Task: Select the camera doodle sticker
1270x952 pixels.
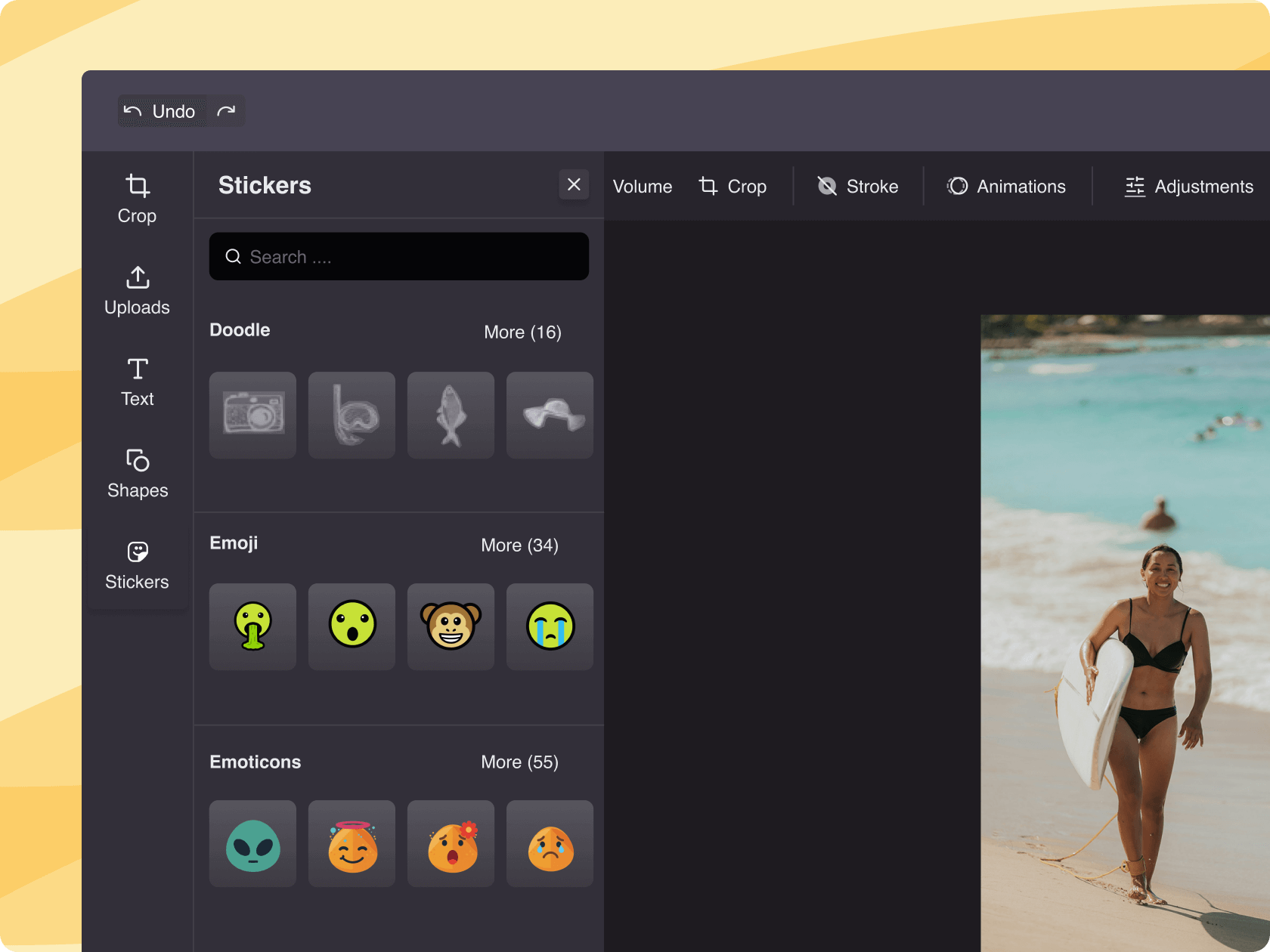Action: pyautogui.click(x=252, y=415)
